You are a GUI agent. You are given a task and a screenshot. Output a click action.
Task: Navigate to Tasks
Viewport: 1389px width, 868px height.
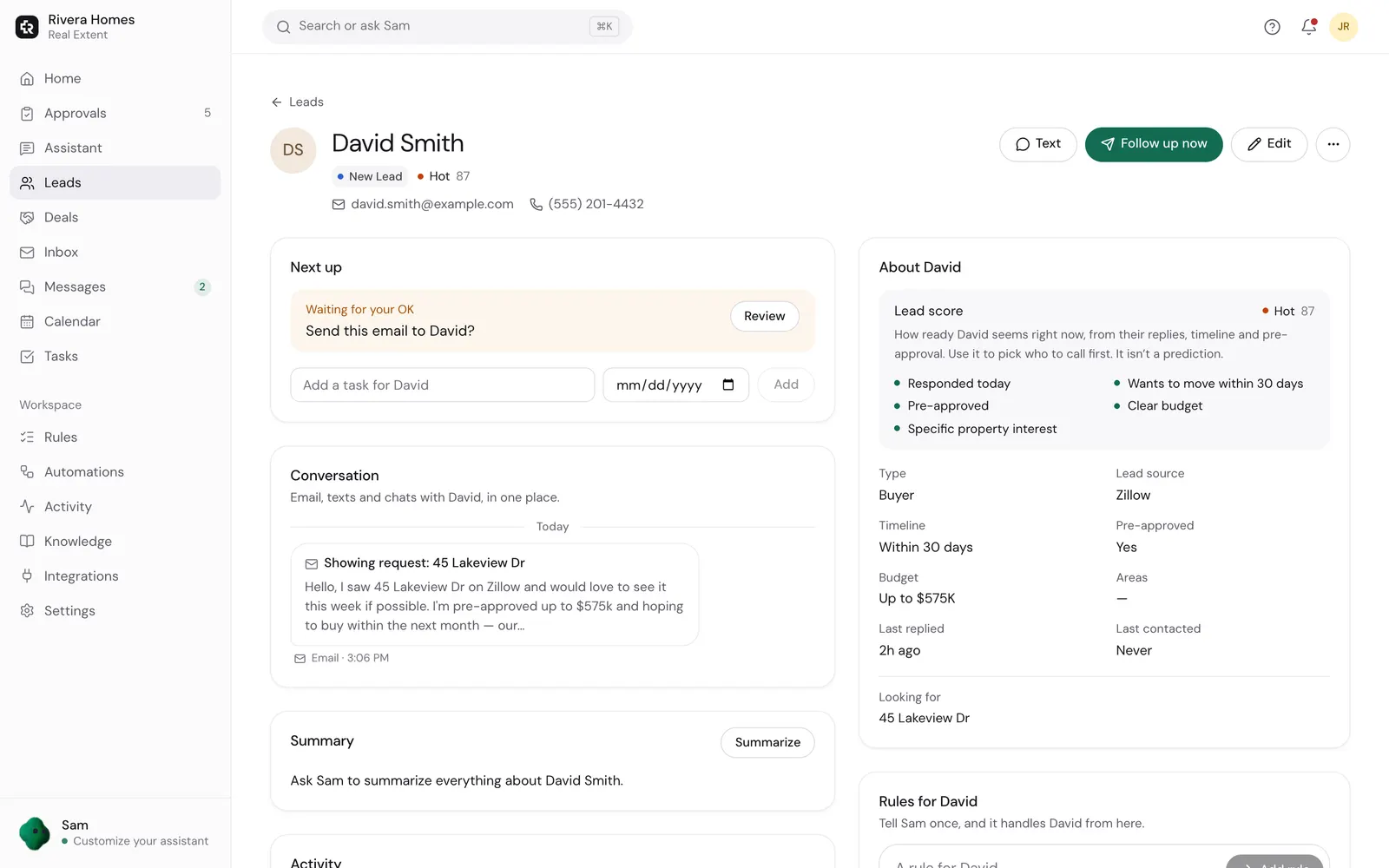point(115,357)
